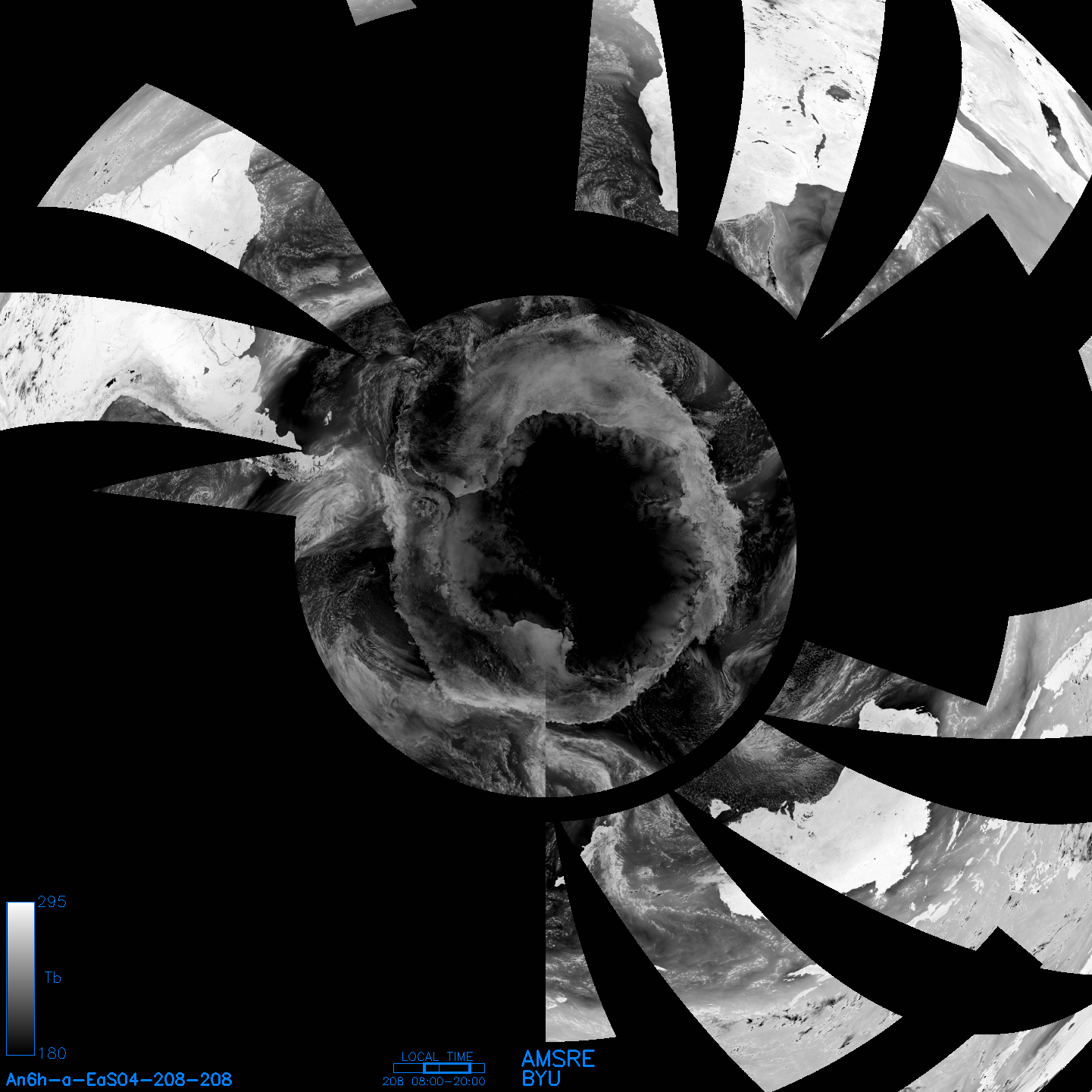This screenshot has height=1092, width=1092.
Task: Click the 'LOCAL TIME' heading
Action: (x=437, y=1056)
